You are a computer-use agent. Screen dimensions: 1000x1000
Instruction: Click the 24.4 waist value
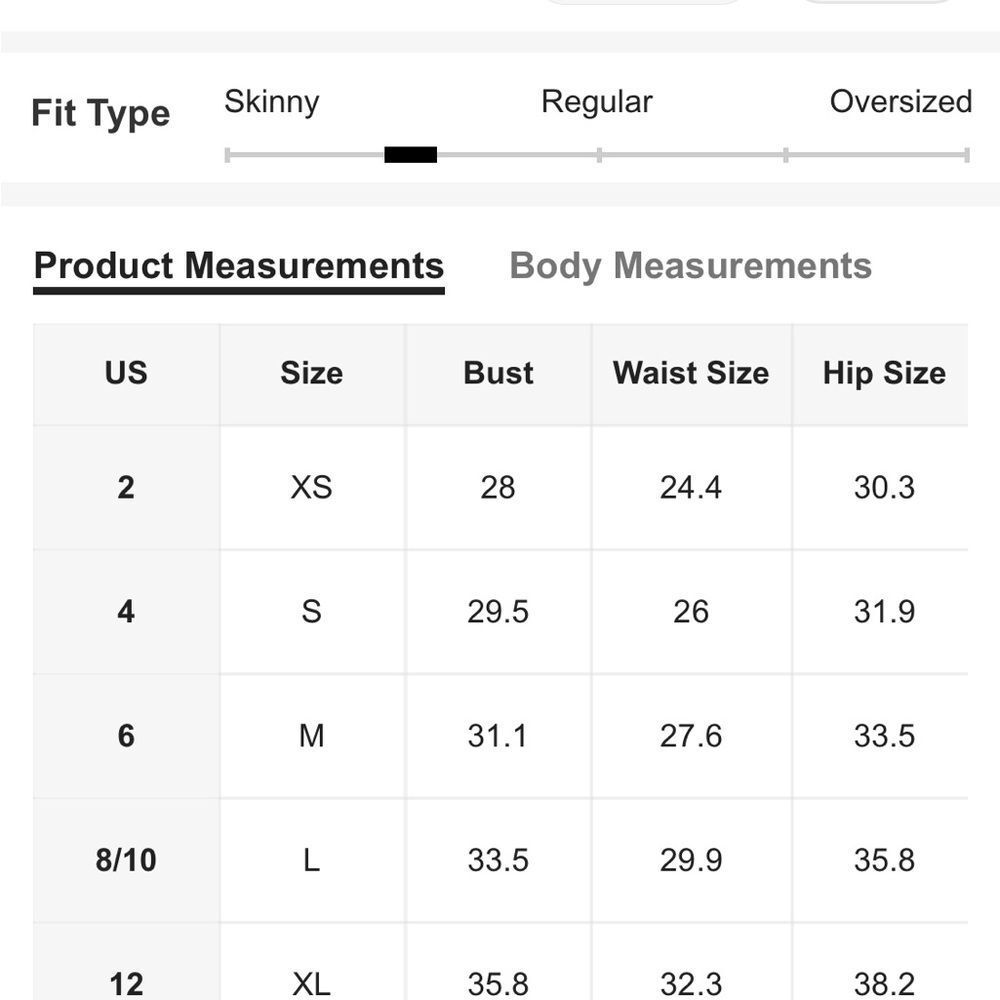pyautogui.click(x=690, y=487)
